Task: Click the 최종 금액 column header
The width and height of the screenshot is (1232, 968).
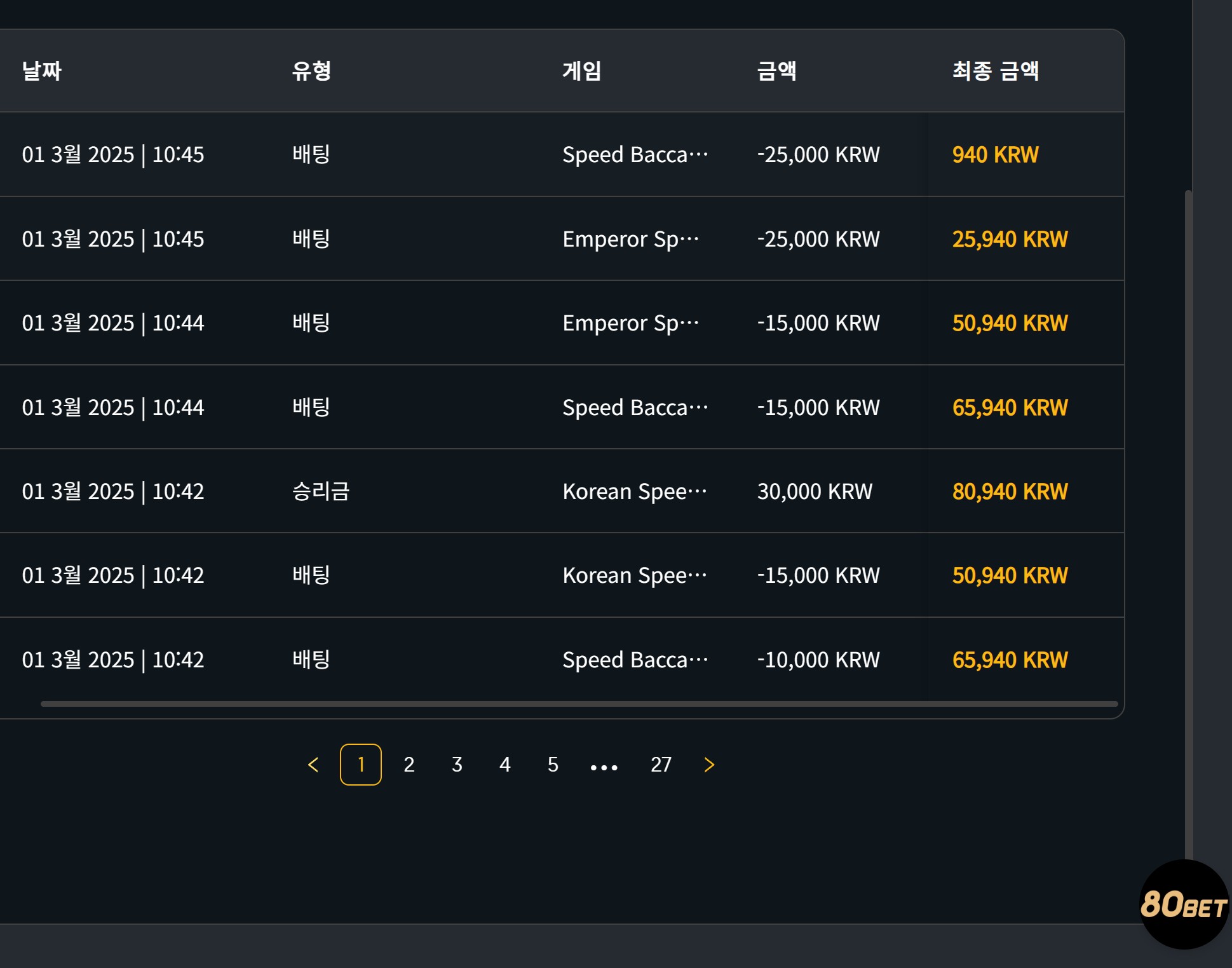Action: [996, 71]
